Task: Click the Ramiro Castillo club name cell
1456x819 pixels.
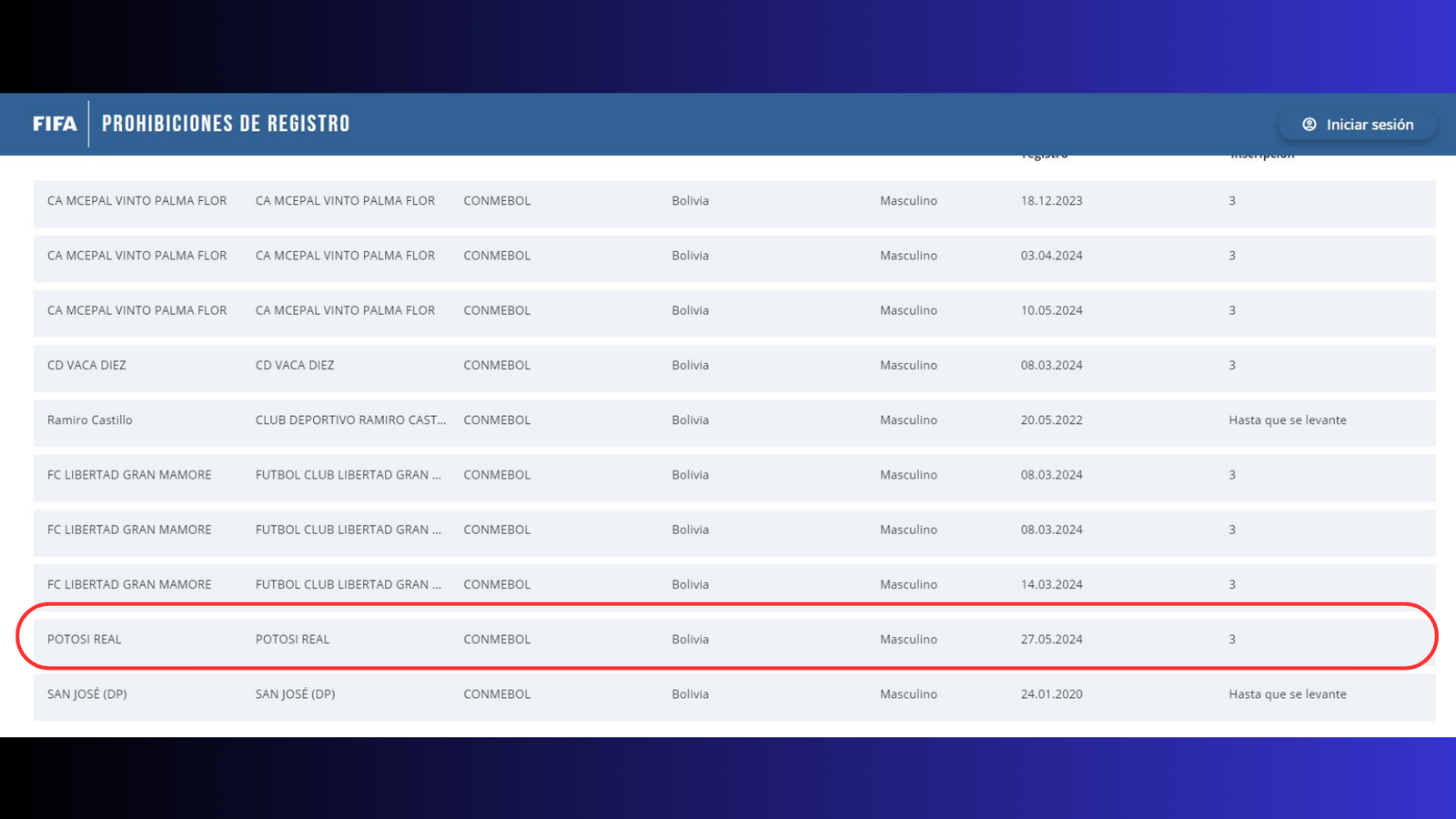Action: pos(90,420)
